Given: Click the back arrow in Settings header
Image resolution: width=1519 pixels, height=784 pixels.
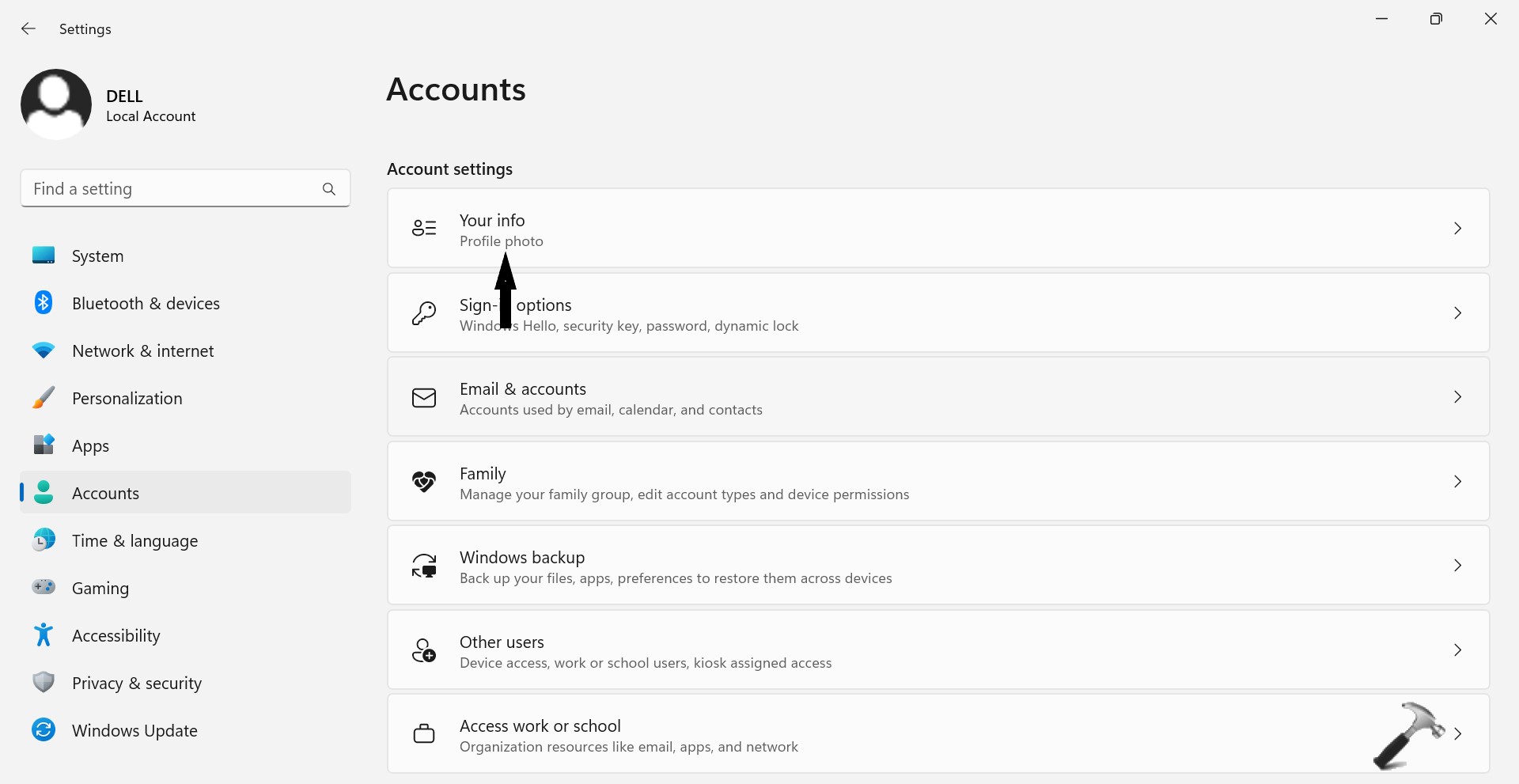Looking at the screenshot, I should coord(28,29).
